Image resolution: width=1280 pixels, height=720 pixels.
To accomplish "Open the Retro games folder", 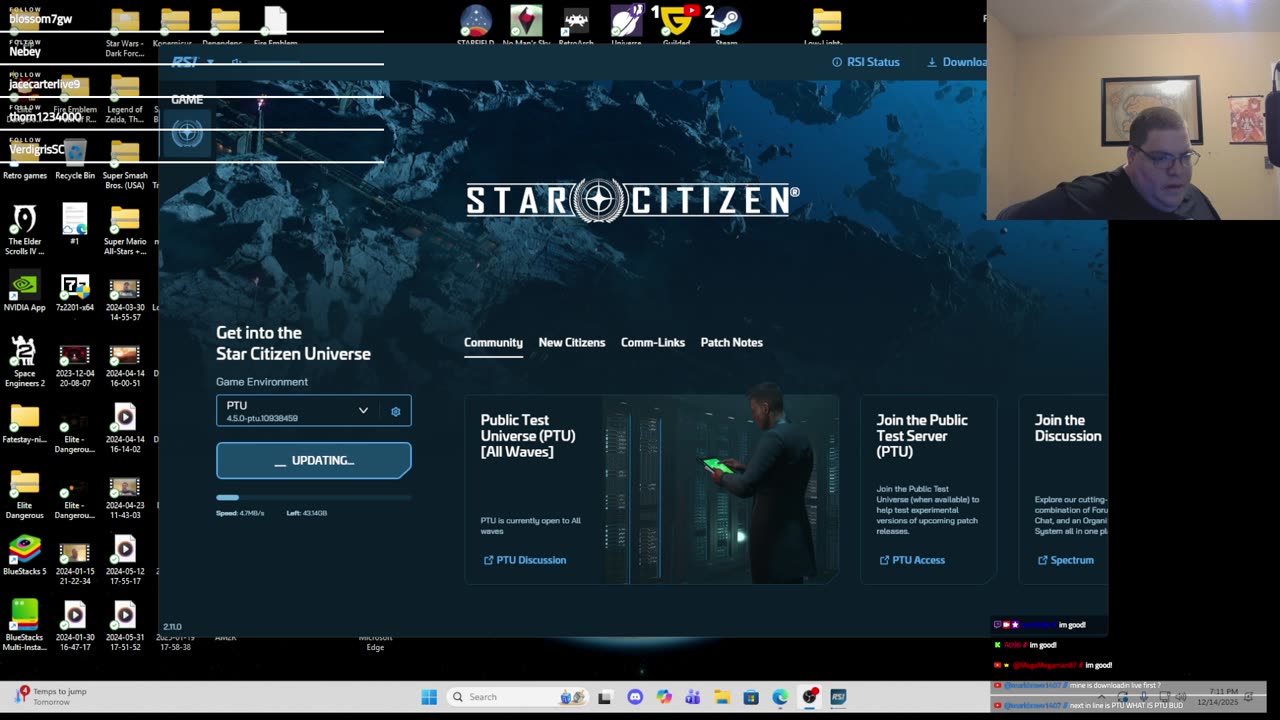I will 25,159.
